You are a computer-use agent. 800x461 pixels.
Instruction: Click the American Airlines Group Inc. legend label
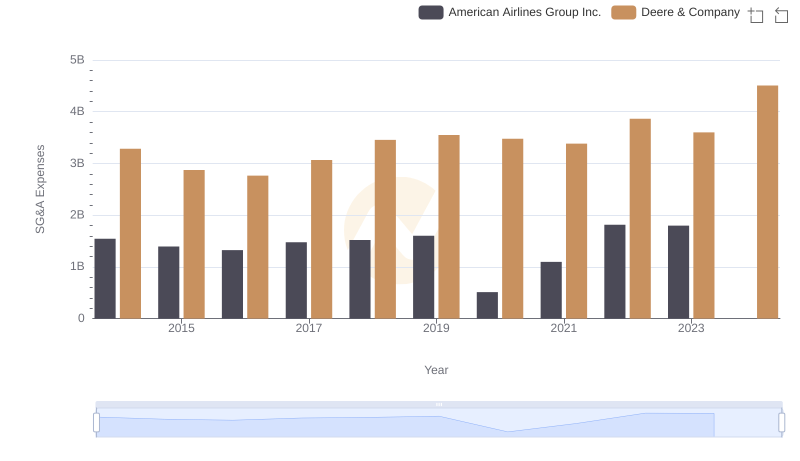tap(524, 12)
